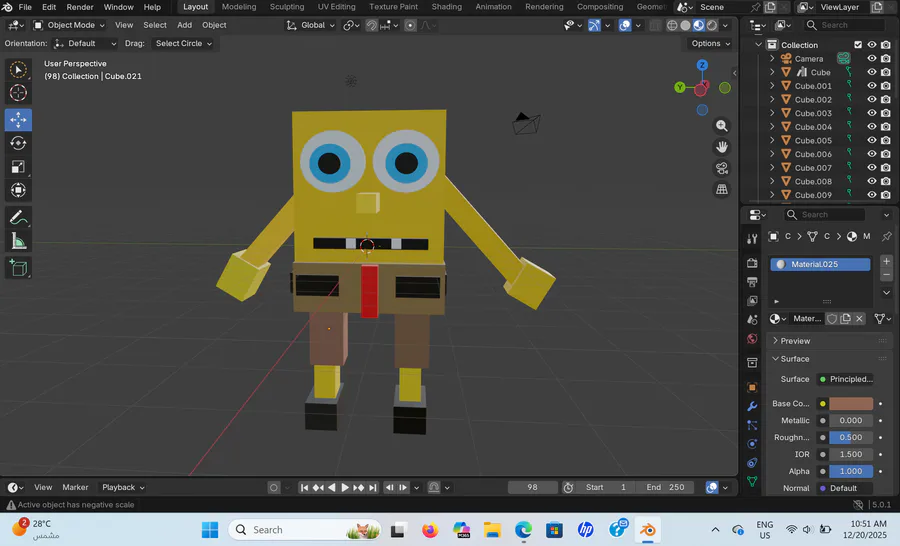
Task: Click the zoom view magnifier icon
Action: pyautogui.click(x=721, y=126)
